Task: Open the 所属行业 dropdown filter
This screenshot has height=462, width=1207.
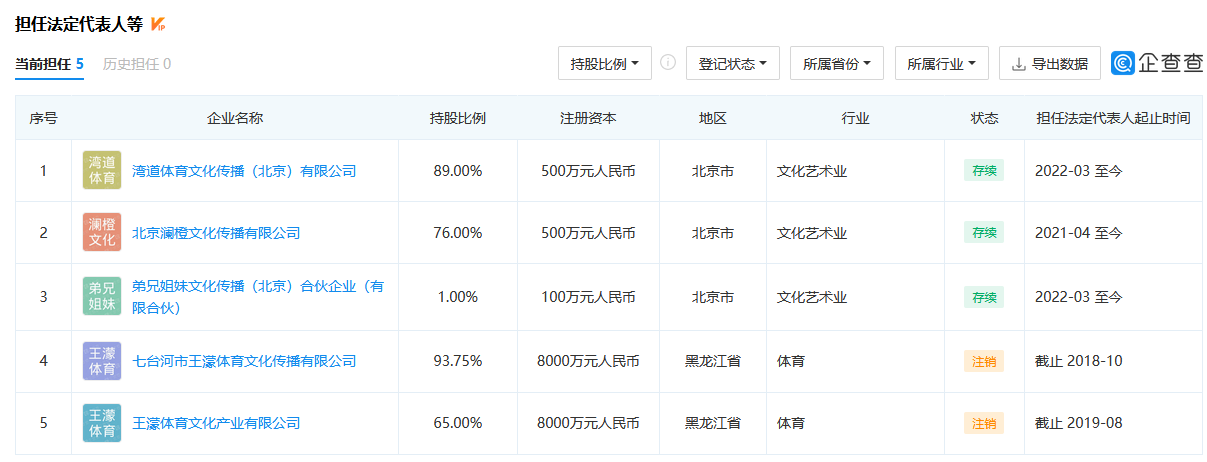Action: pyautogui.click(x=942, y=63)
